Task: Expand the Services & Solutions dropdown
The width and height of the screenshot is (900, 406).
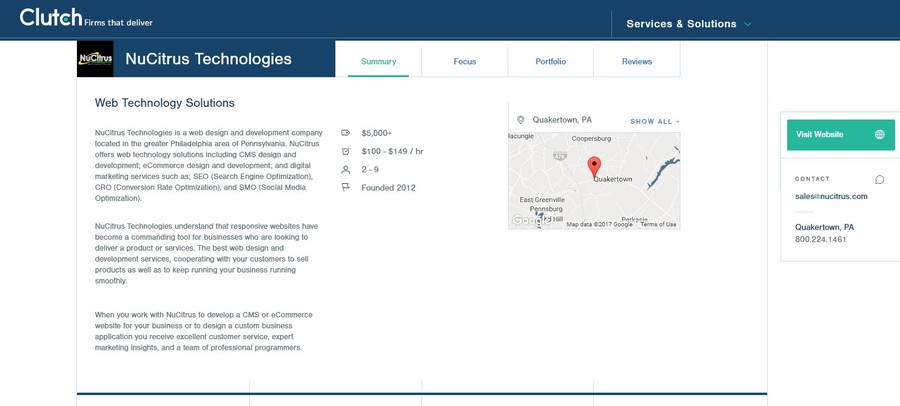Action: tap(689, 24)
